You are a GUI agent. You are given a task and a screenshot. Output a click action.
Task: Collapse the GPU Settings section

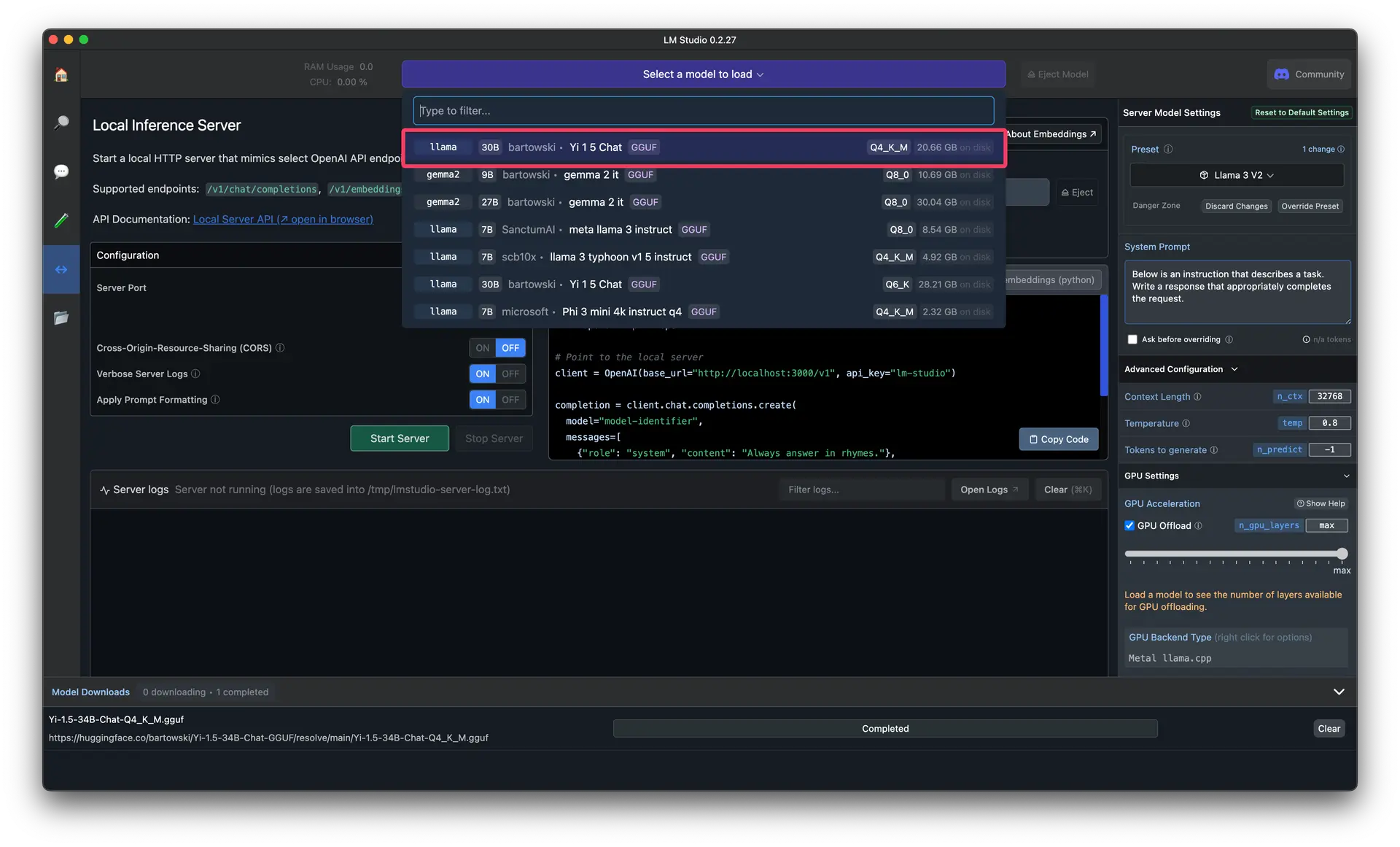coord(1346,476)
